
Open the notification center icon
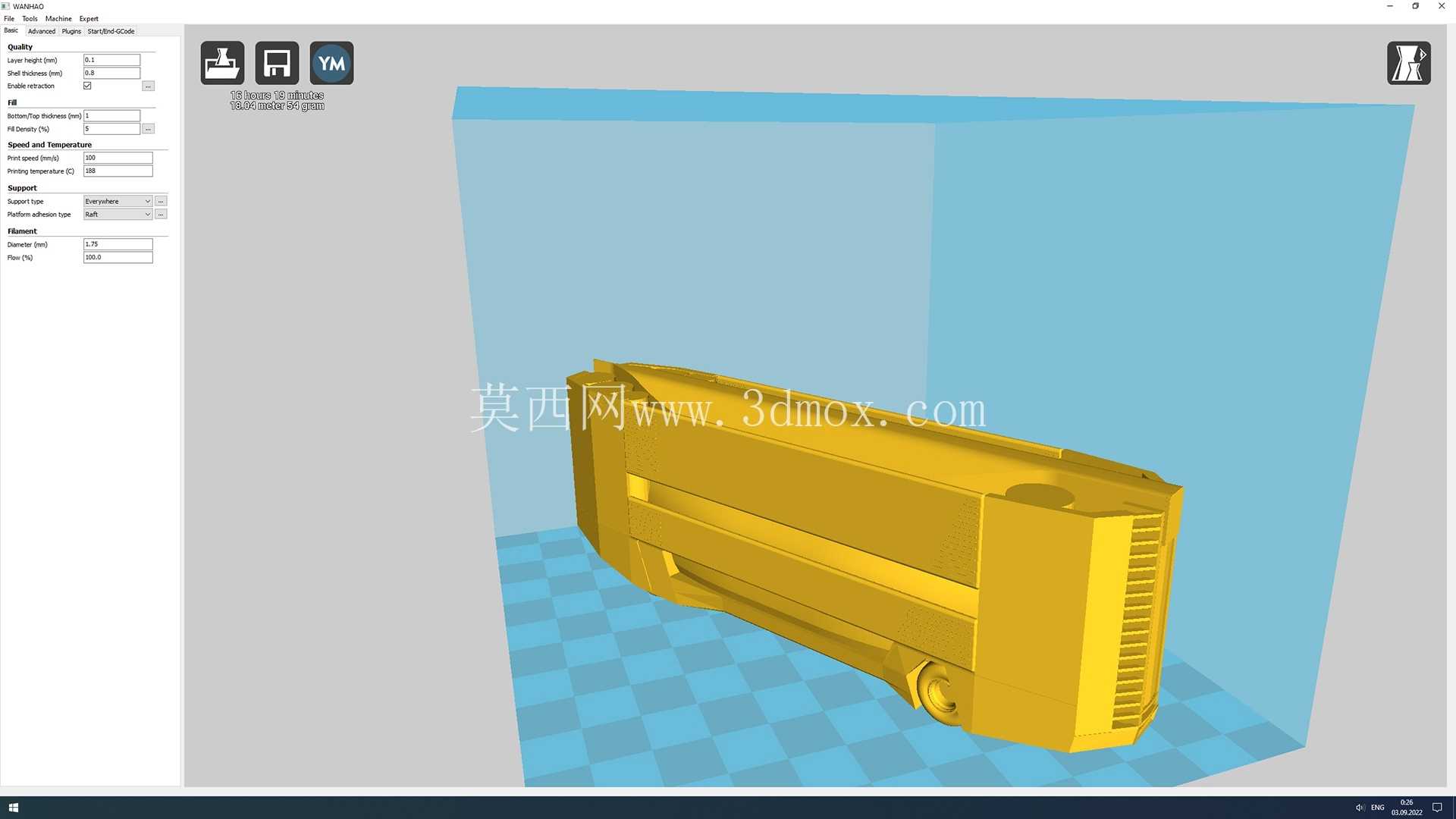(1436, 808)
